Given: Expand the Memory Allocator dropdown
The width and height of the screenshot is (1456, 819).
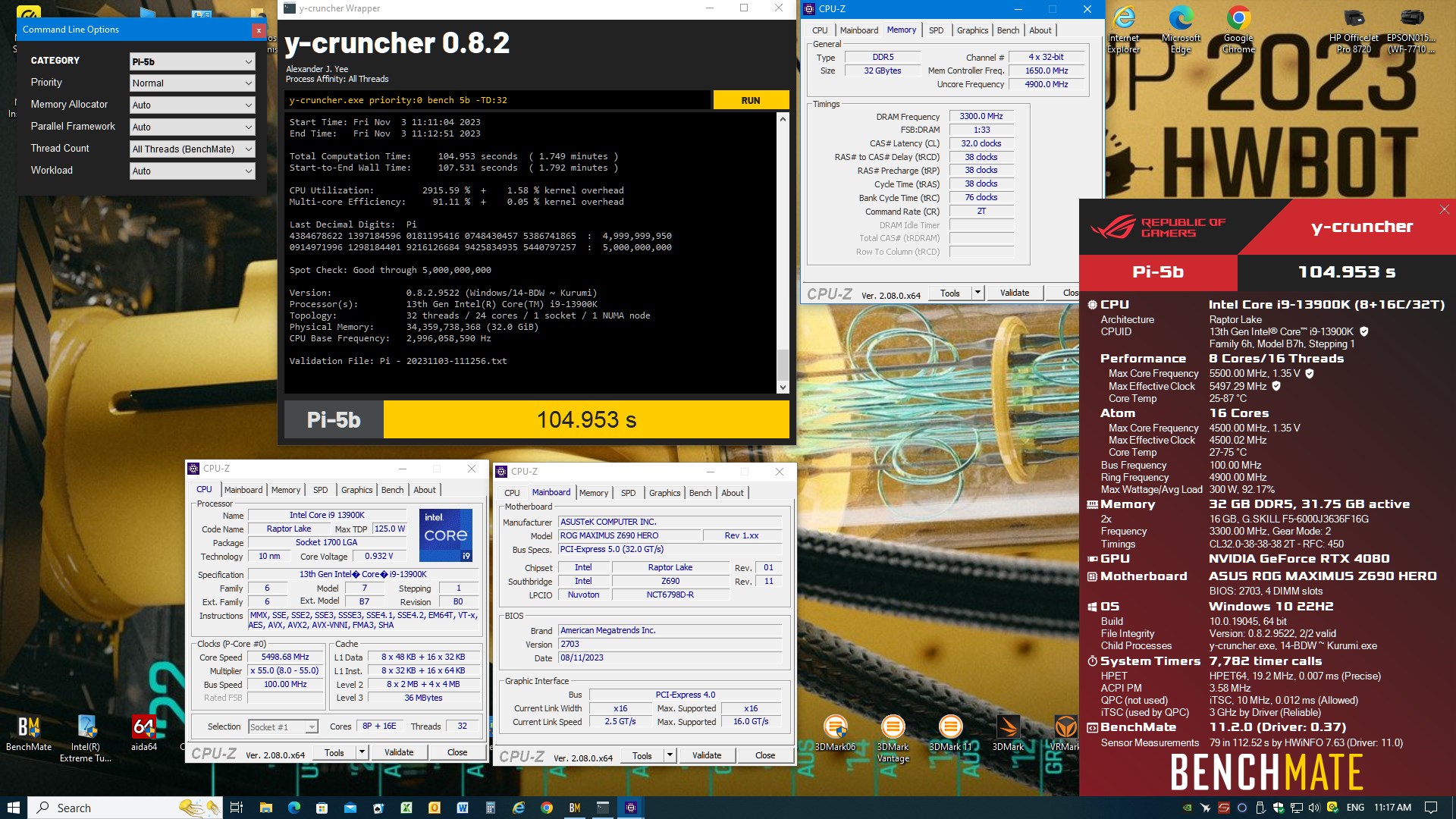Looking at the screenshot, I should [192, 105].
